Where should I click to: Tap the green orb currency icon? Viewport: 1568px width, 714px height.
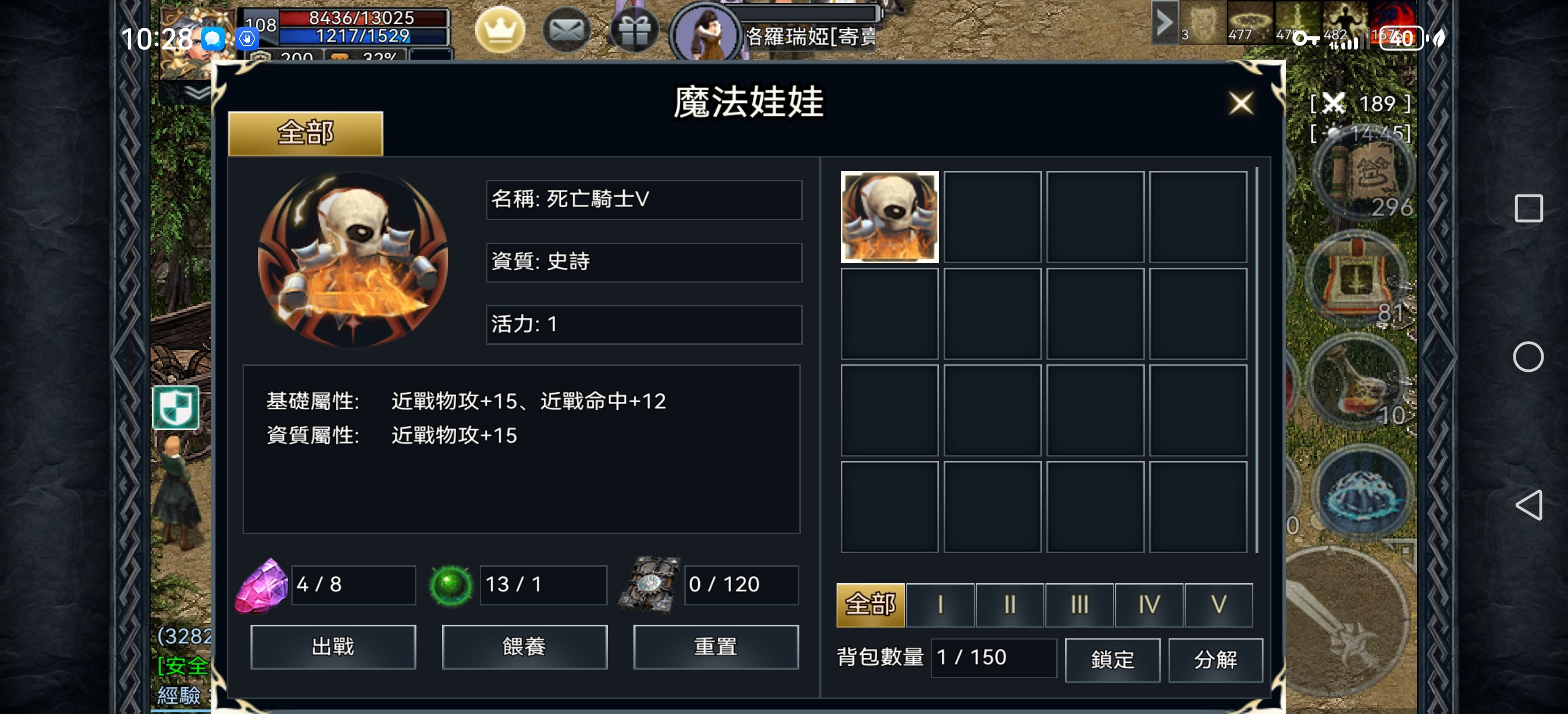coord(451,586)
